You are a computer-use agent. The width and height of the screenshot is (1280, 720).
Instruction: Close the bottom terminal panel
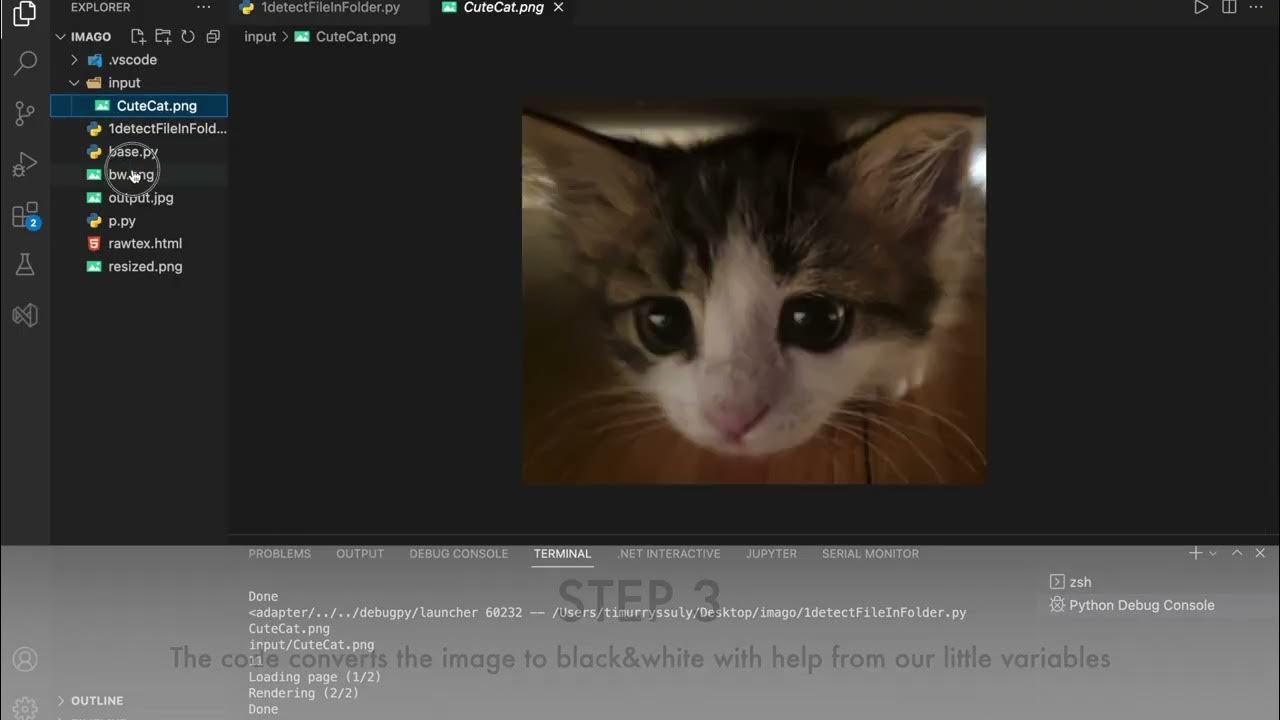tap(1260, 553)
